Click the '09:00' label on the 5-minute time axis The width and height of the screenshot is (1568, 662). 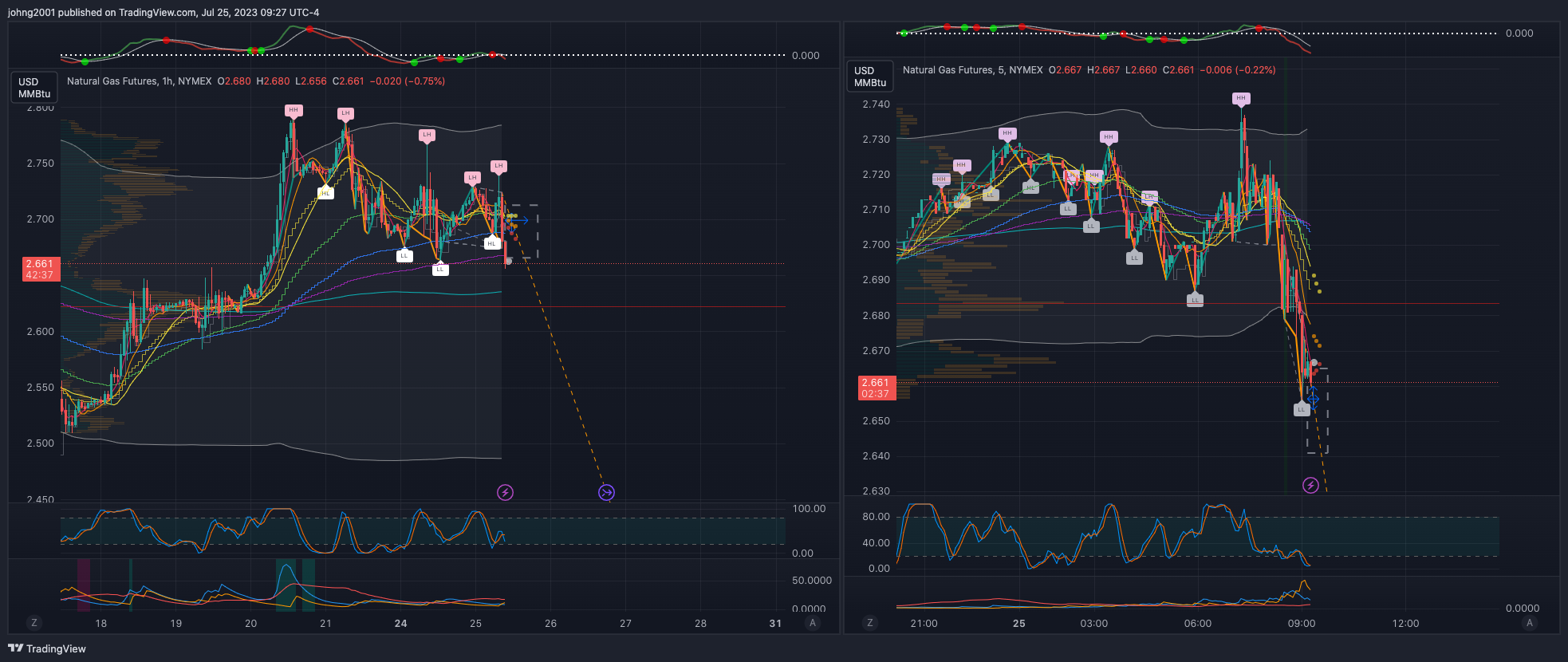coord(1302,624)
